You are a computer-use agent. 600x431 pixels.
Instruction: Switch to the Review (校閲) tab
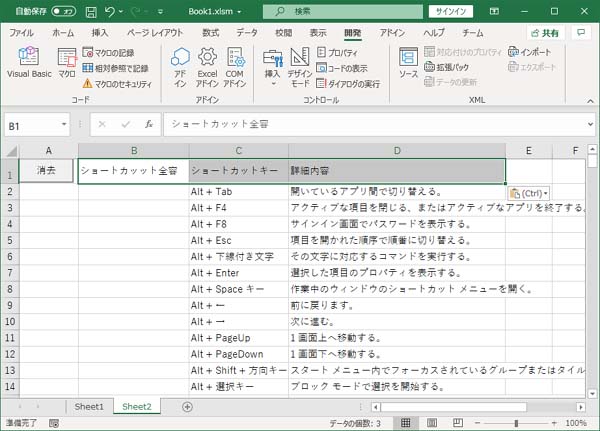click(x=284, y=33)
